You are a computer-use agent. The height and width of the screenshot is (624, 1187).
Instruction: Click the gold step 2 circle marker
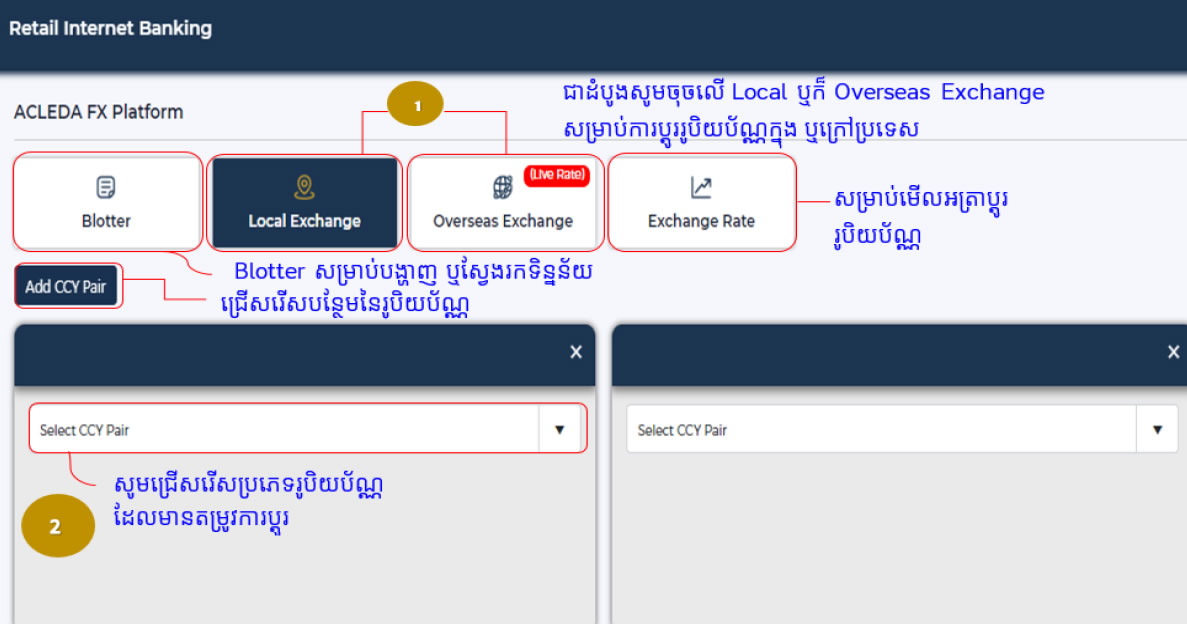point(56,526)
